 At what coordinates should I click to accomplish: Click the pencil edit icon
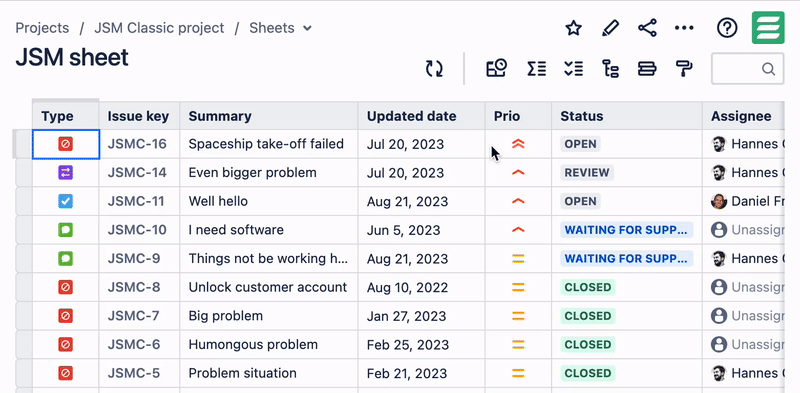(610, 28)
